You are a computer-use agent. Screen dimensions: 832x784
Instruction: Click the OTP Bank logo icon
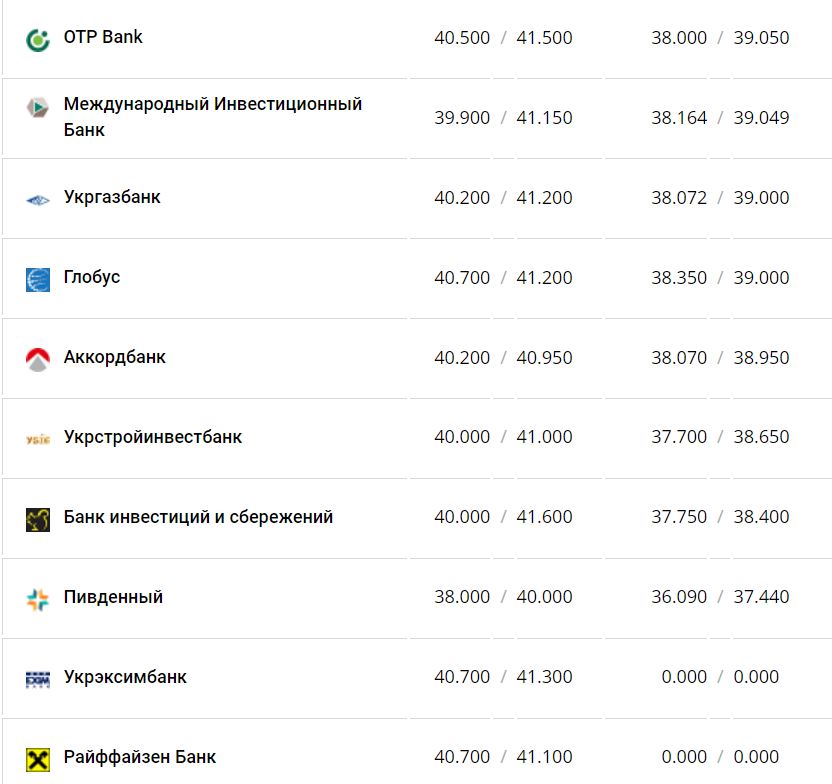point(38,40)
